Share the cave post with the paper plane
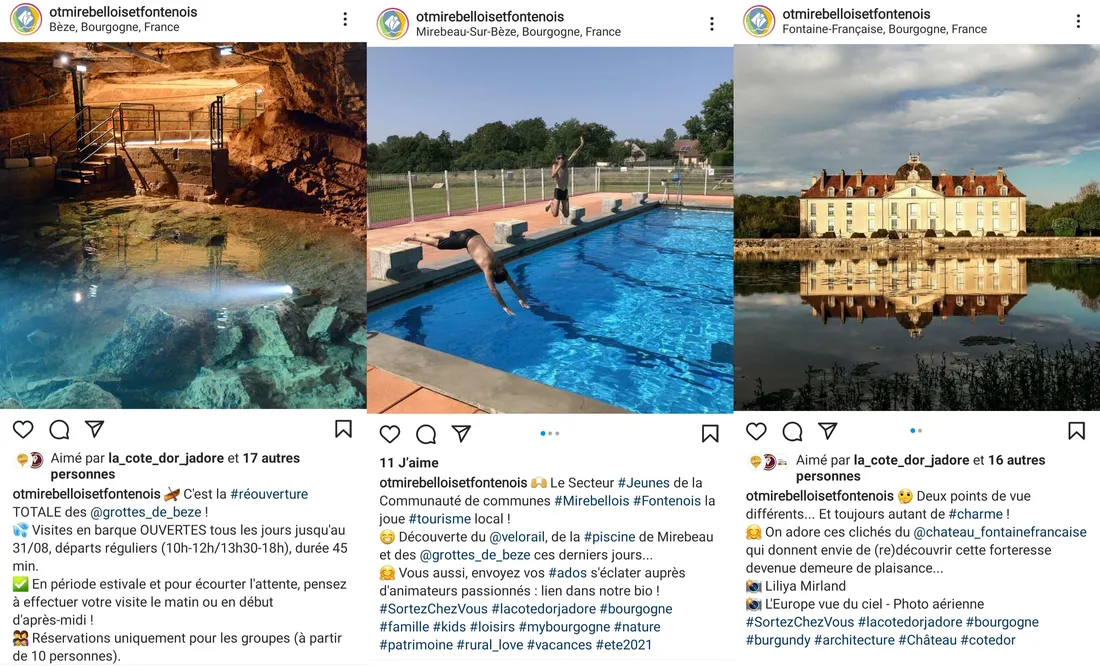Image resolution: width=1100 pixels, height=666 pixels. [x=94, y=428]
